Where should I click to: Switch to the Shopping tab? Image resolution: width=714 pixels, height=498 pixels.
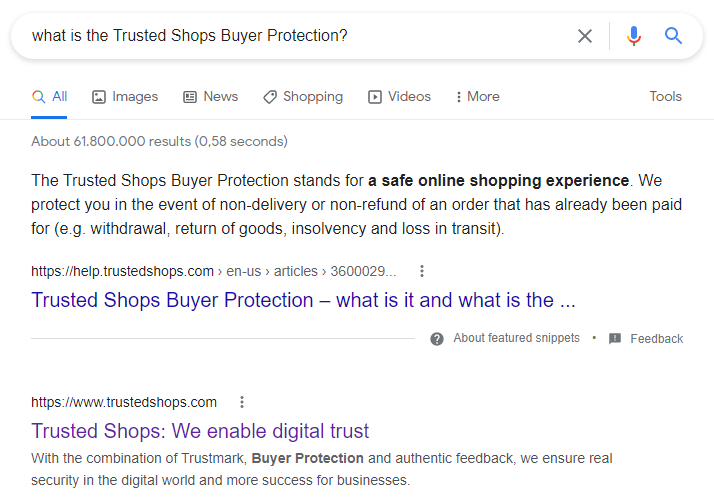pos(303,97)
